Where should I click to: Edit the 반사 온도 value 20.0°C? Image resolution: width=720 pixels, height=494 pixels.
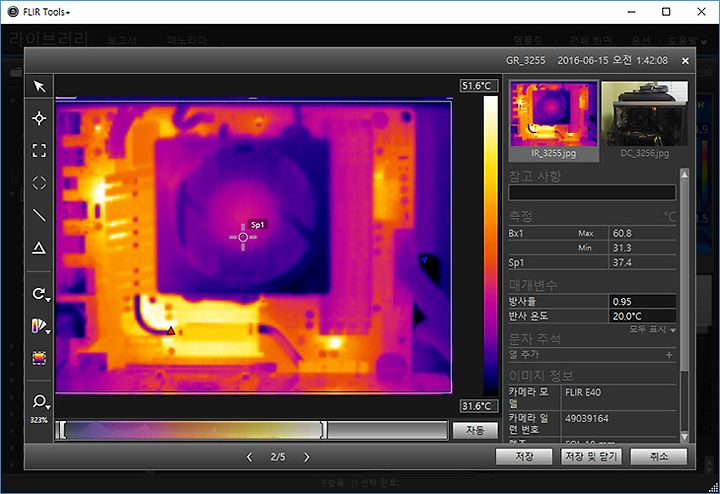coord(642,316)
